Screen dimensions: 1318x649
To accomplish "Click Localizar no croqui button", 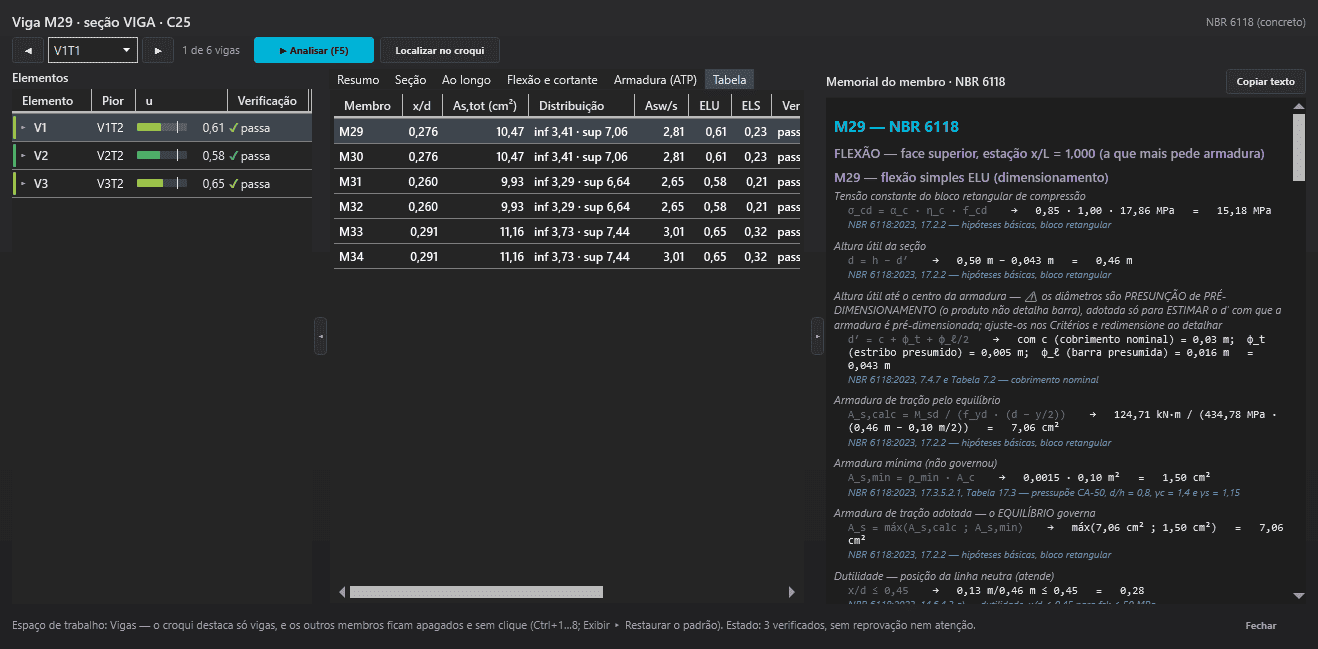I will [439, 50].
